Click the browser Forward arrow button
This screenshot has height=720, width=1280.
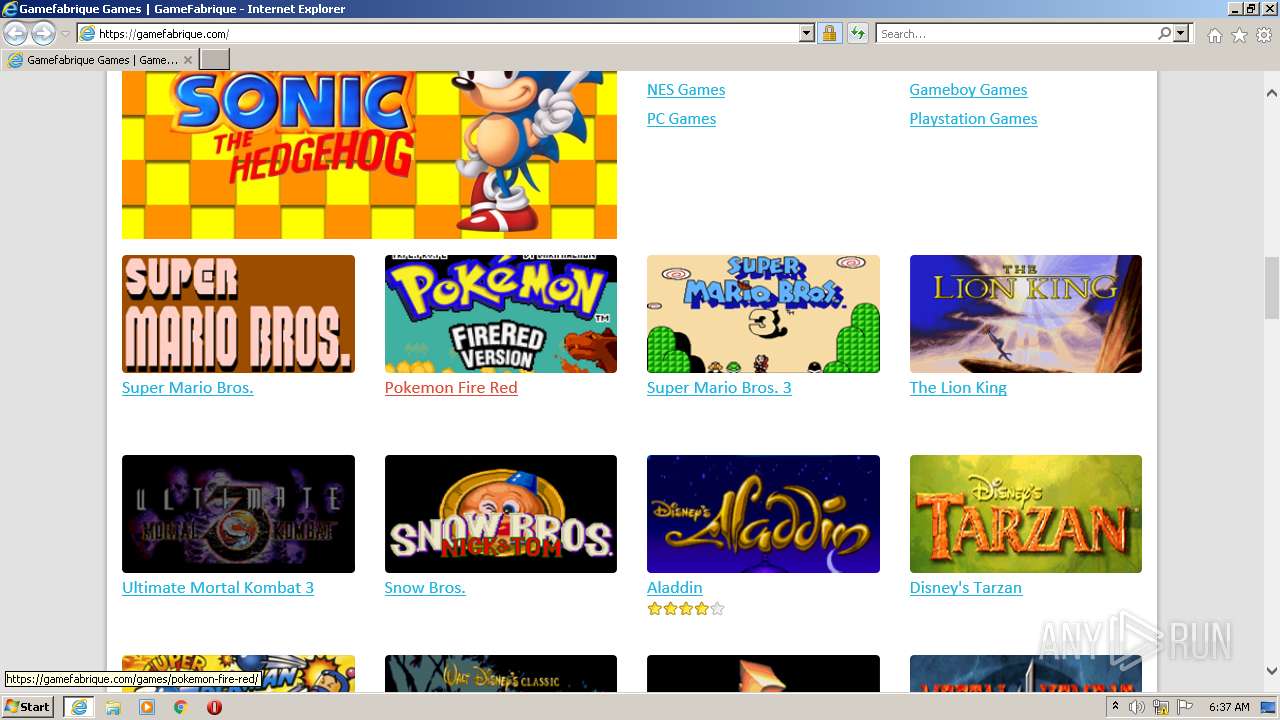pos(43,33)
